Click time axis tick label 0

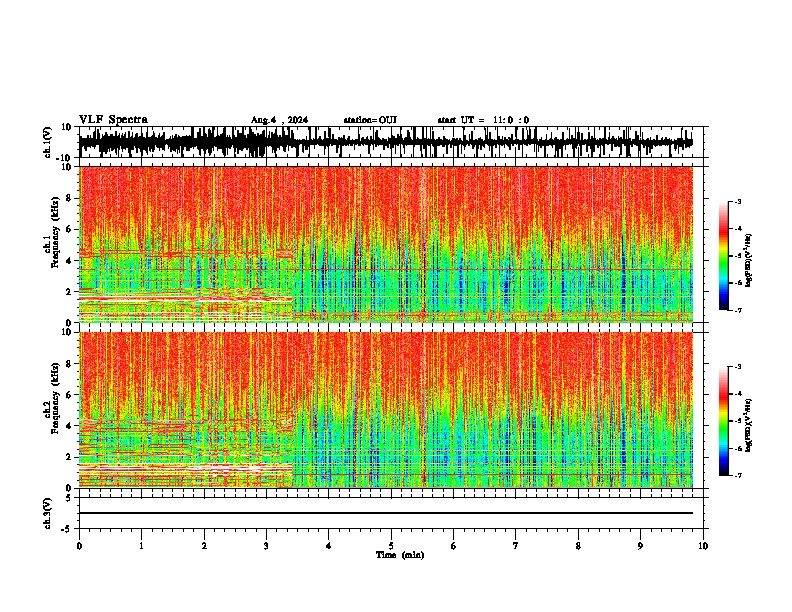[79, 546]
